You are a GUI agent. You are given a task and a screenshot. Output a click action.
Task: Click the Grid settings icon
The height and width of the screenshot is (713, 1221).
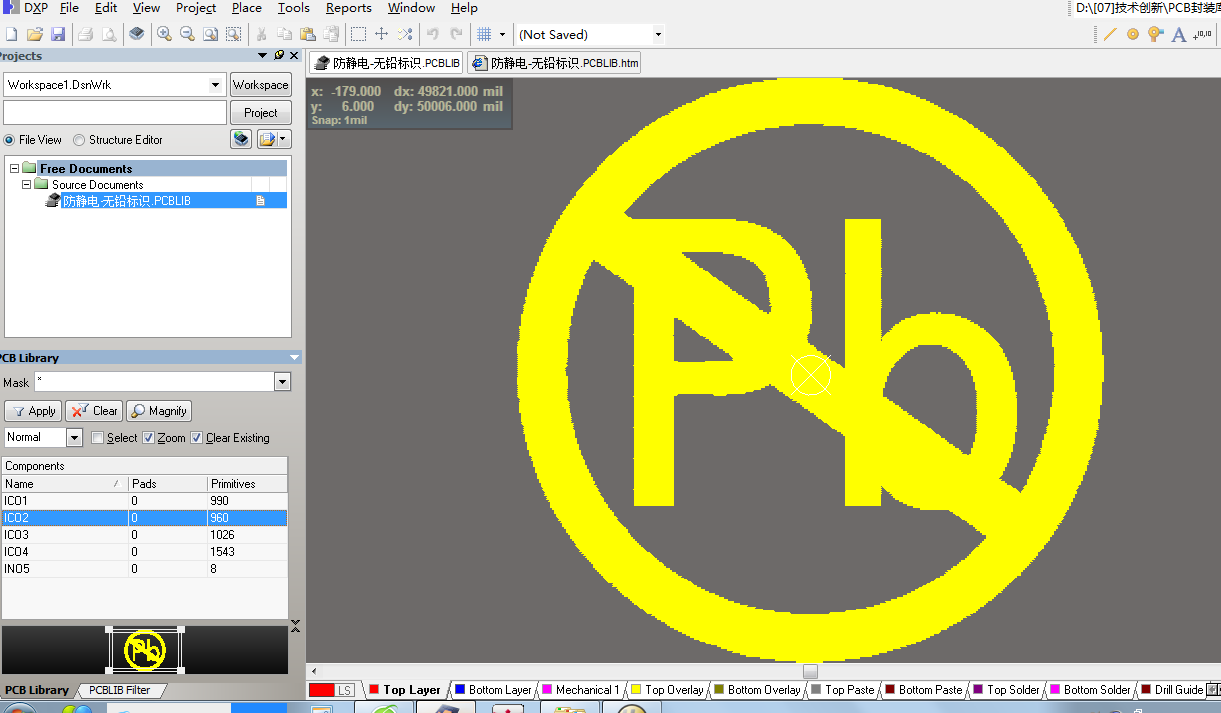[484, 34]
